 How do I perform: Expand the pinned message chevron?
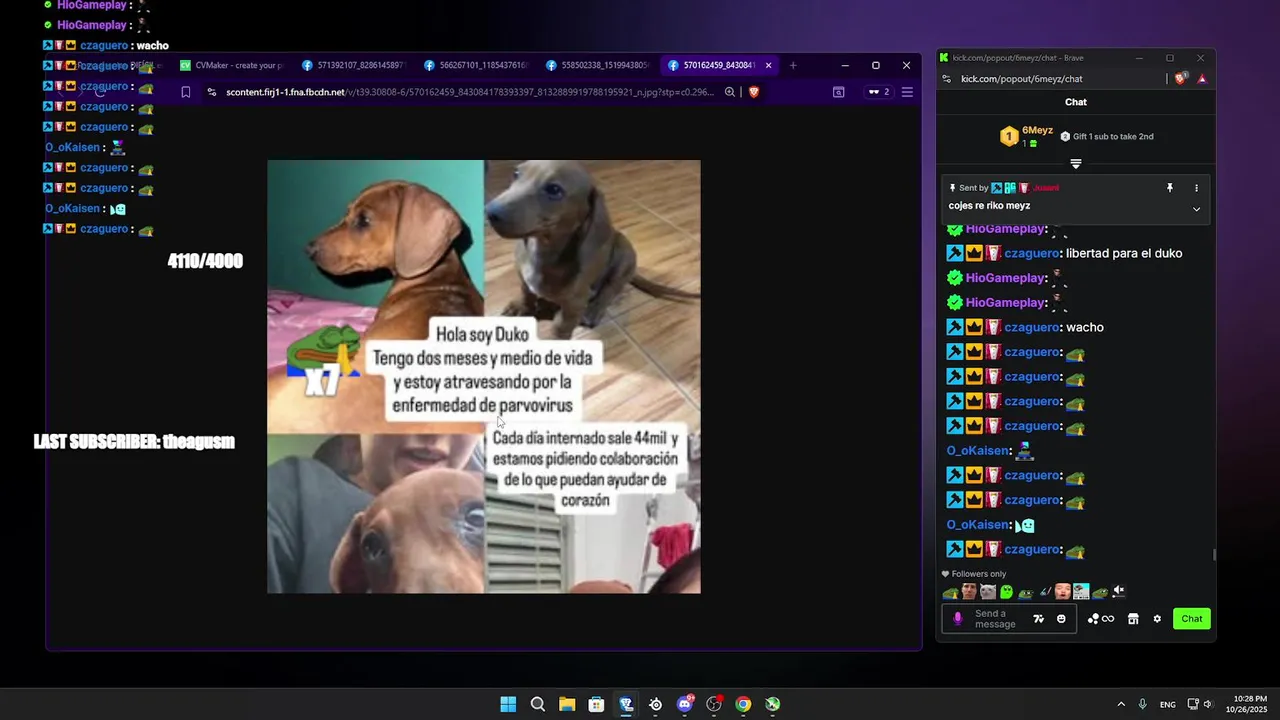tap(1196, 209)
